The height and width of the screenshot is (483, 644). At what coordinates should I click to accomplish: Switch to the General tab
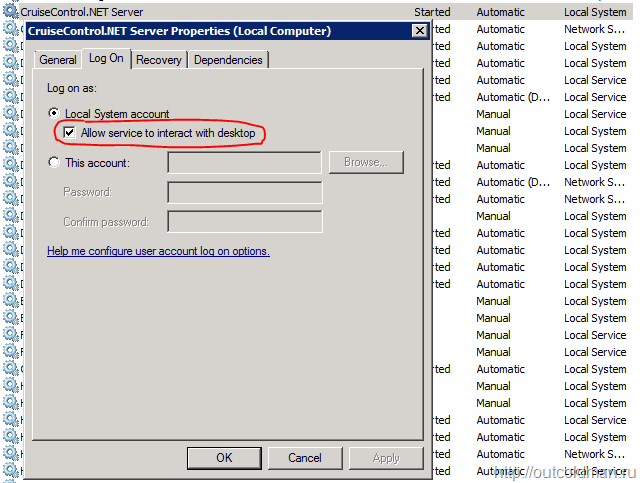click(x=58, y=60)
